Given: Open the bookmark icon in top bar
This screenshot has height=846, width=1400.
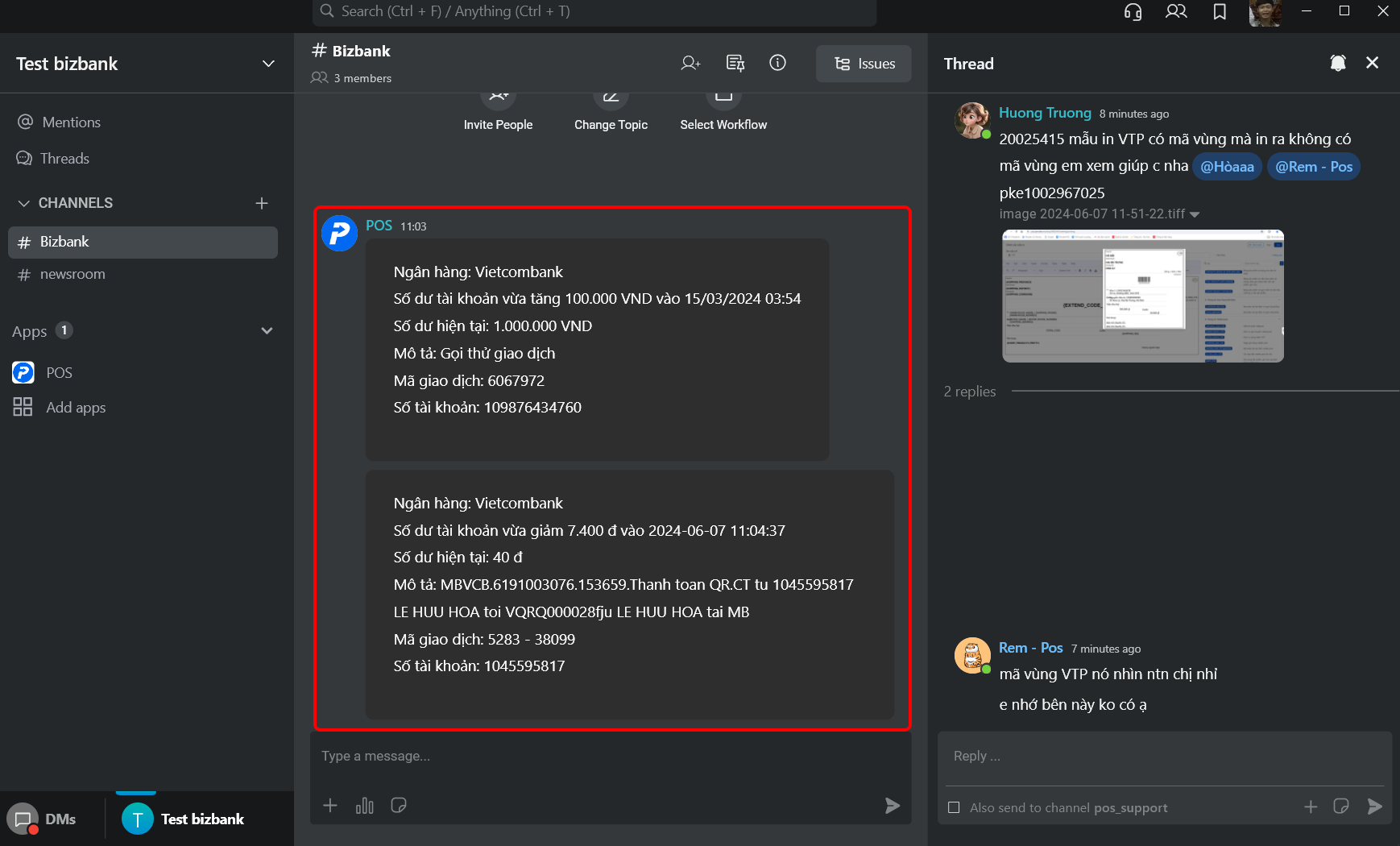Looking at the screenshot, I should (1220, 12).
